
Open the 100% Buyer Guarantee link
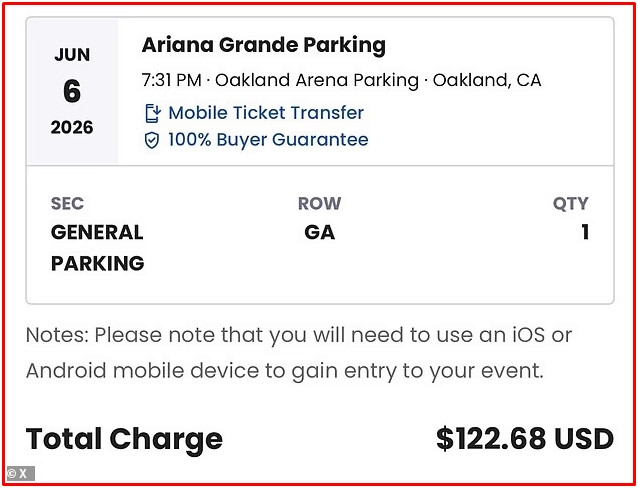268,140
